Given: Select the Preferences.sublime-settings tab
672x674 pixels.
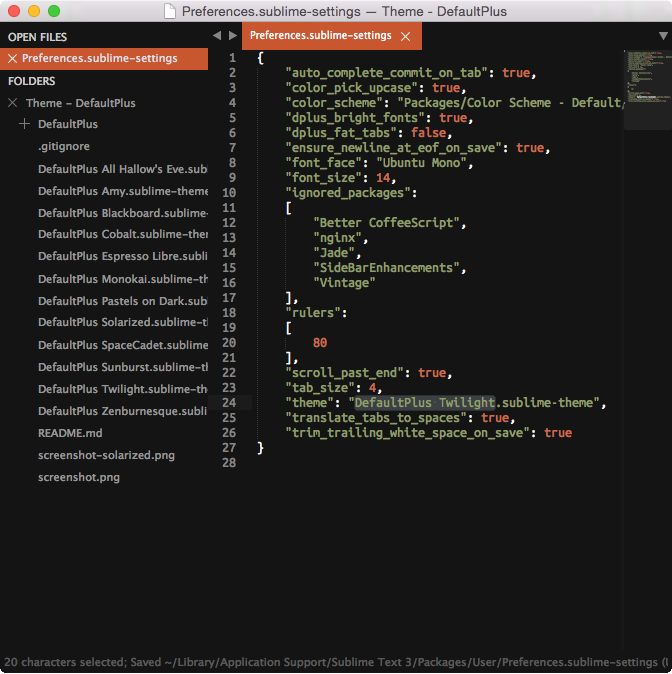Looking at the screenshot, I should (331, 36).
